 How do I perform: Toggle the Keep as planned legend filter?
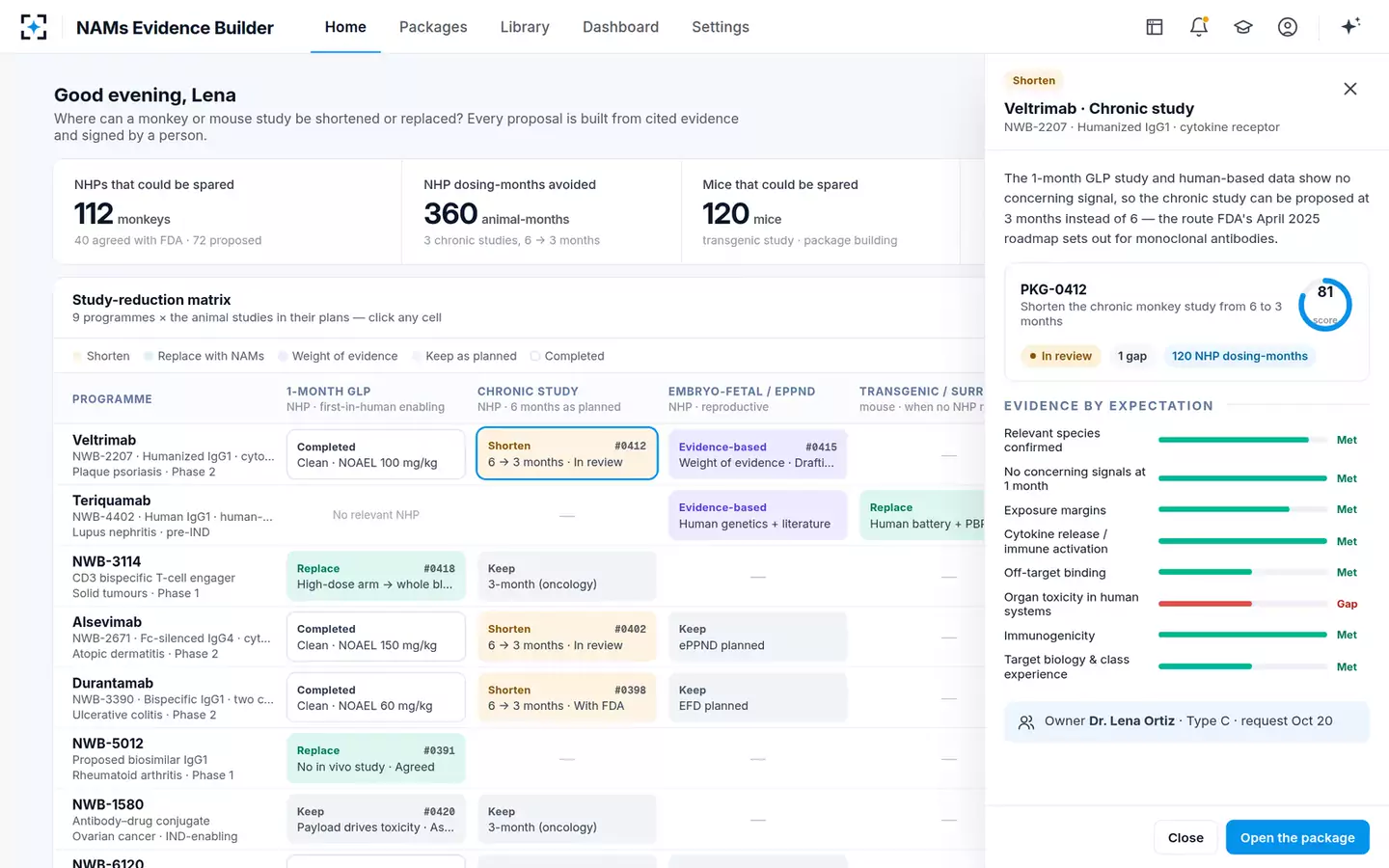click(x=464, y=356)
